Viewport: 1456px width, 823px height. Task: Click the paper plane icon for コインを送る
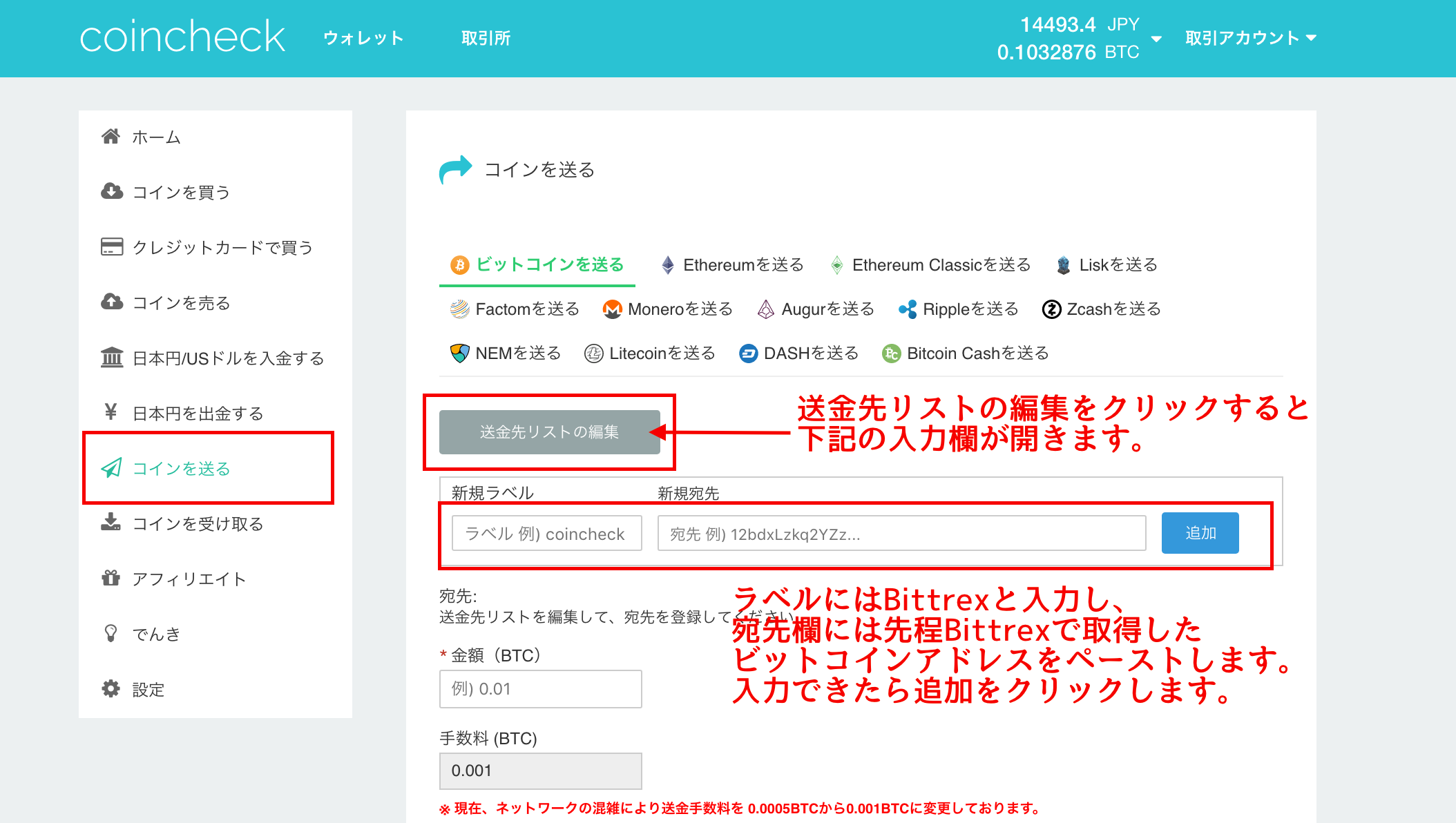click(112, 467)
